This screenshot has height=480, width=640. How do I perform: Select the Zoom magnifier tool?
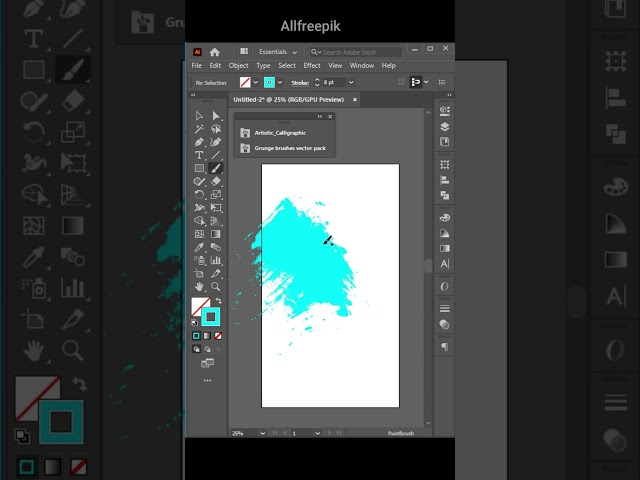point(216,287)
